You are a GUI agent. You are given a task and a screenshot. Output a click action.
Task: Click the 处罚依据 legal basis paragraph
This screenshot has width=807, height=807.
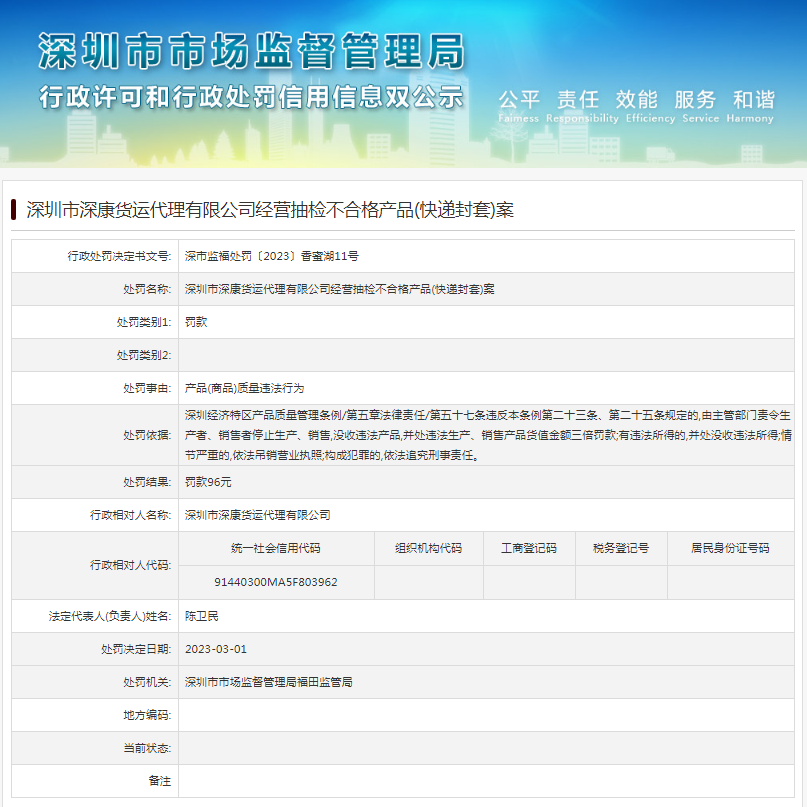pos(488,435)
